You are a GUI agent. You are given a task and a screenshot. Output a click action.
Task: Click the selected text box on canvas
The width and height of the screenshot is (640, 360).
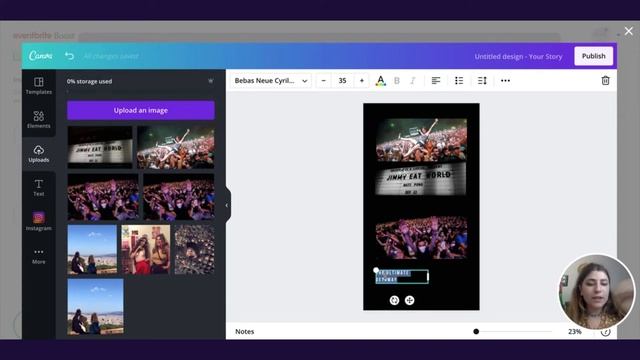(x=402, y=276)
